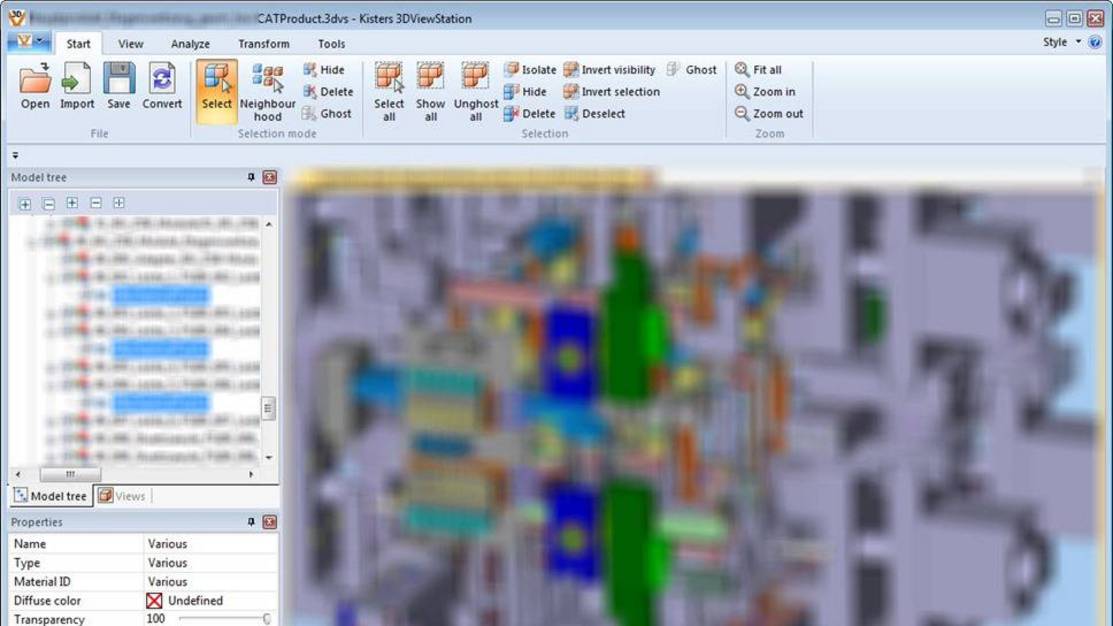Click the Convert icon

click(x=162, y=86)
